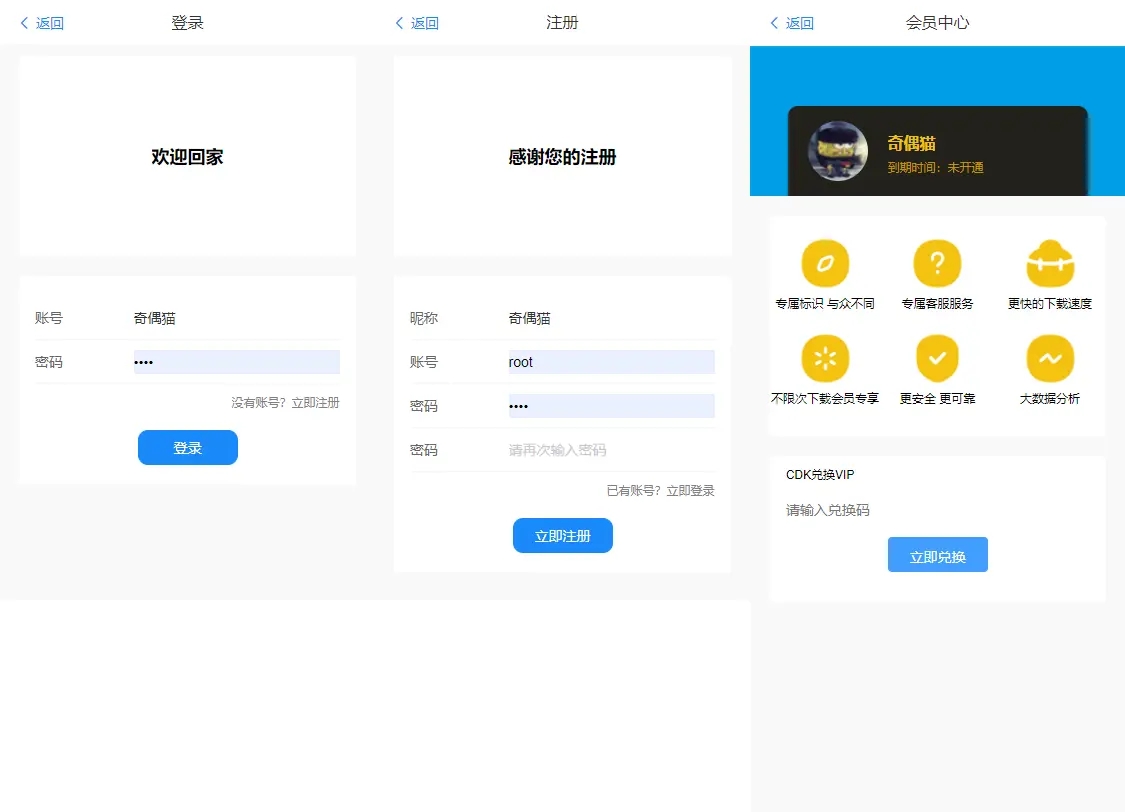Click the back chevron on 登录 page
1125x812 pixels.
pyautogui.click(x=22, y=22)
